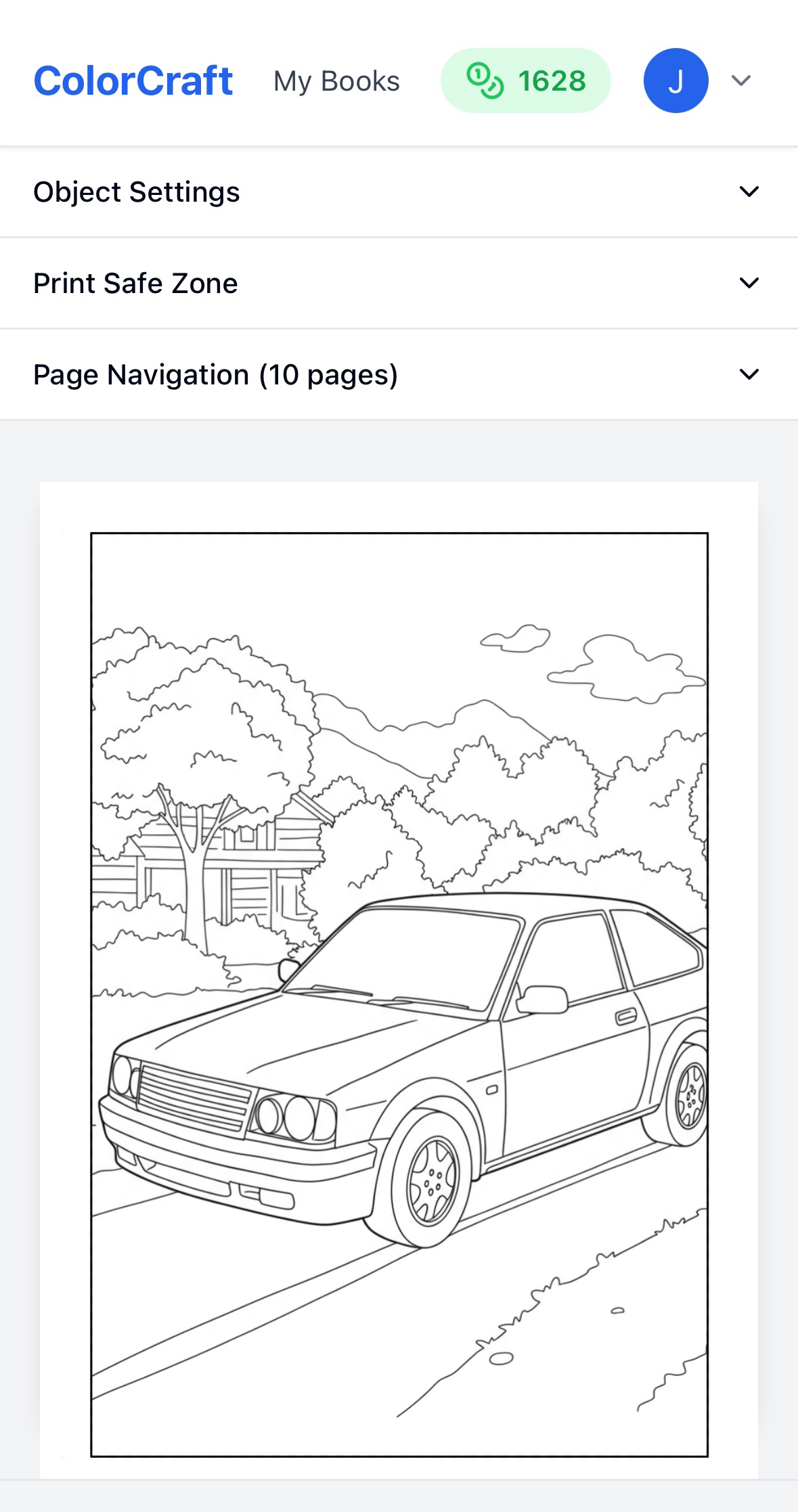Open the My Books page
This screenshot has width=798, height=1512.
tap(336, 81)
